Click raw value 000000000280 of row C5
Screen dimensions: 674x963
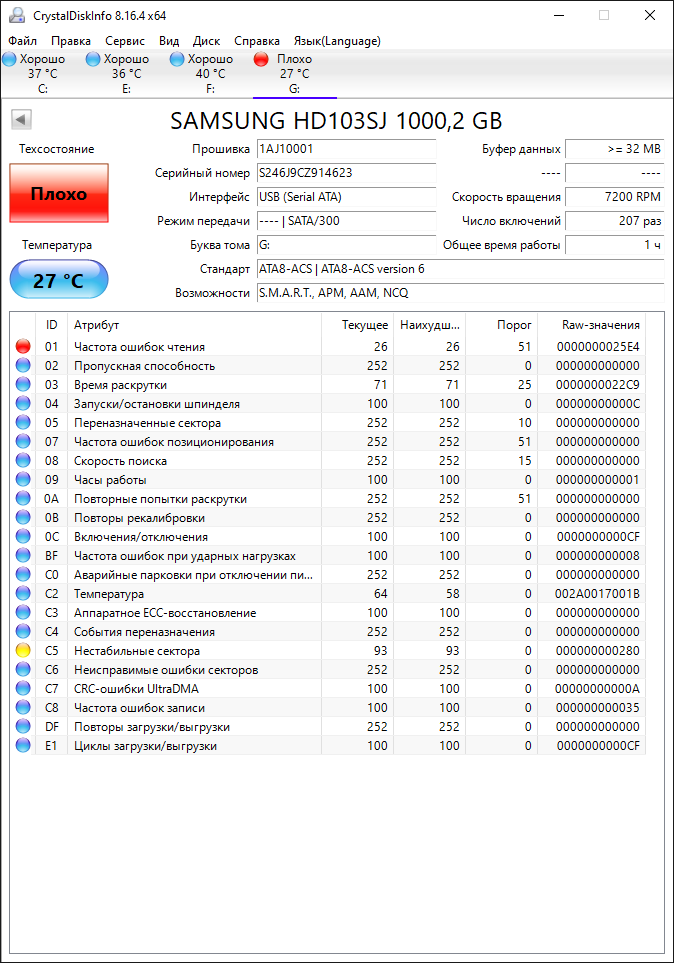(x=597, y=650)
